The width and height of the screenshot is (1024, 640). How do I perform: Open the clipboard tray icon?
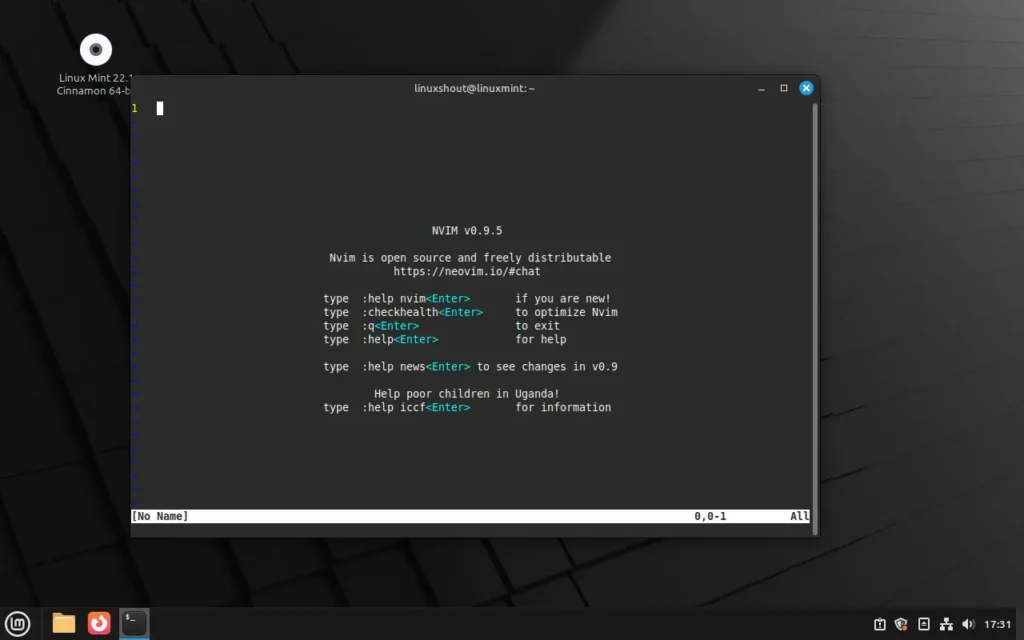[x=880, y=624]
